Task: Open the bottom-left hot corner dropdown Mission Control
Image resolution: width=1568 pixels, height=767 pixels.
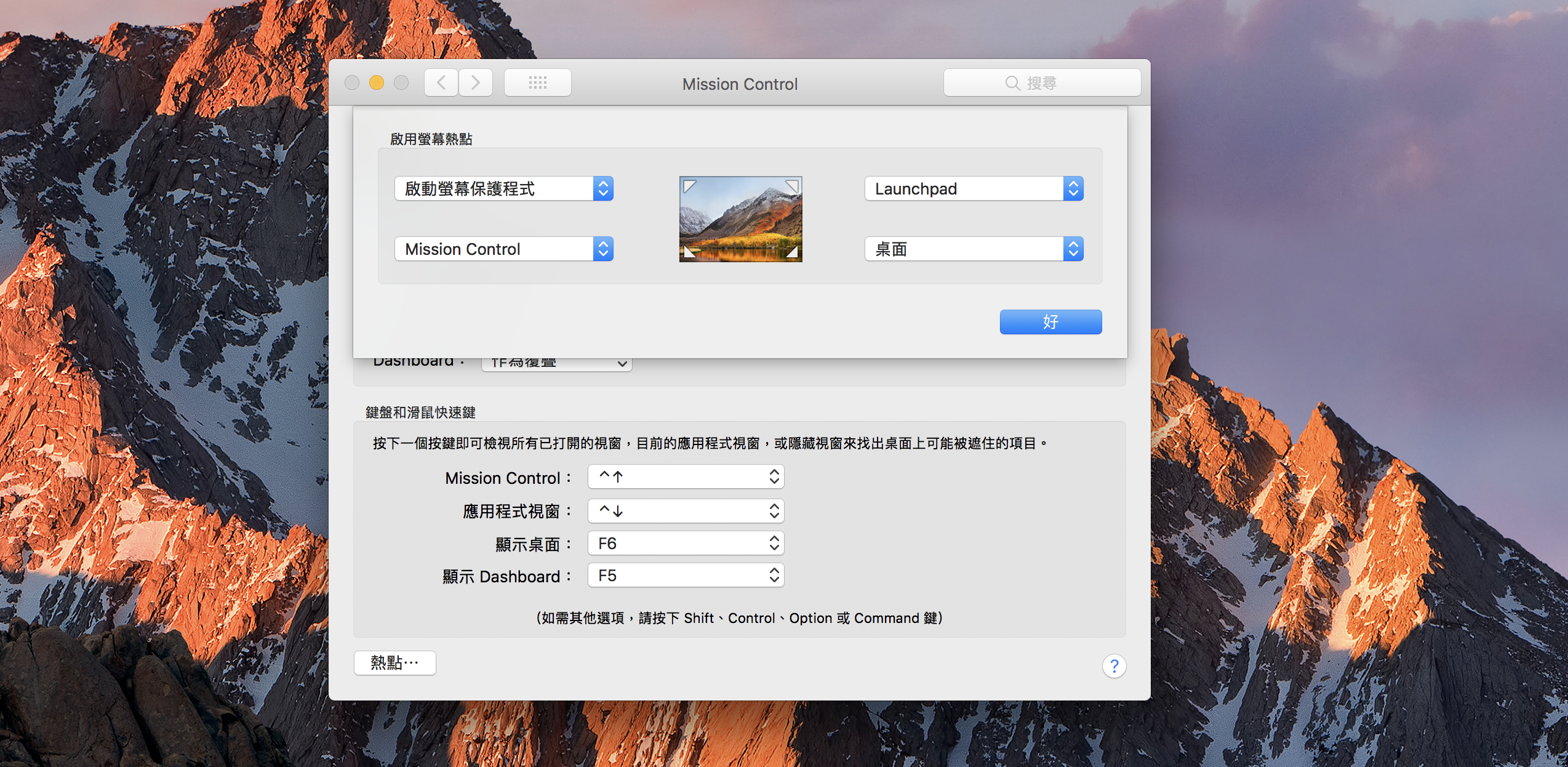Action: 504,249
